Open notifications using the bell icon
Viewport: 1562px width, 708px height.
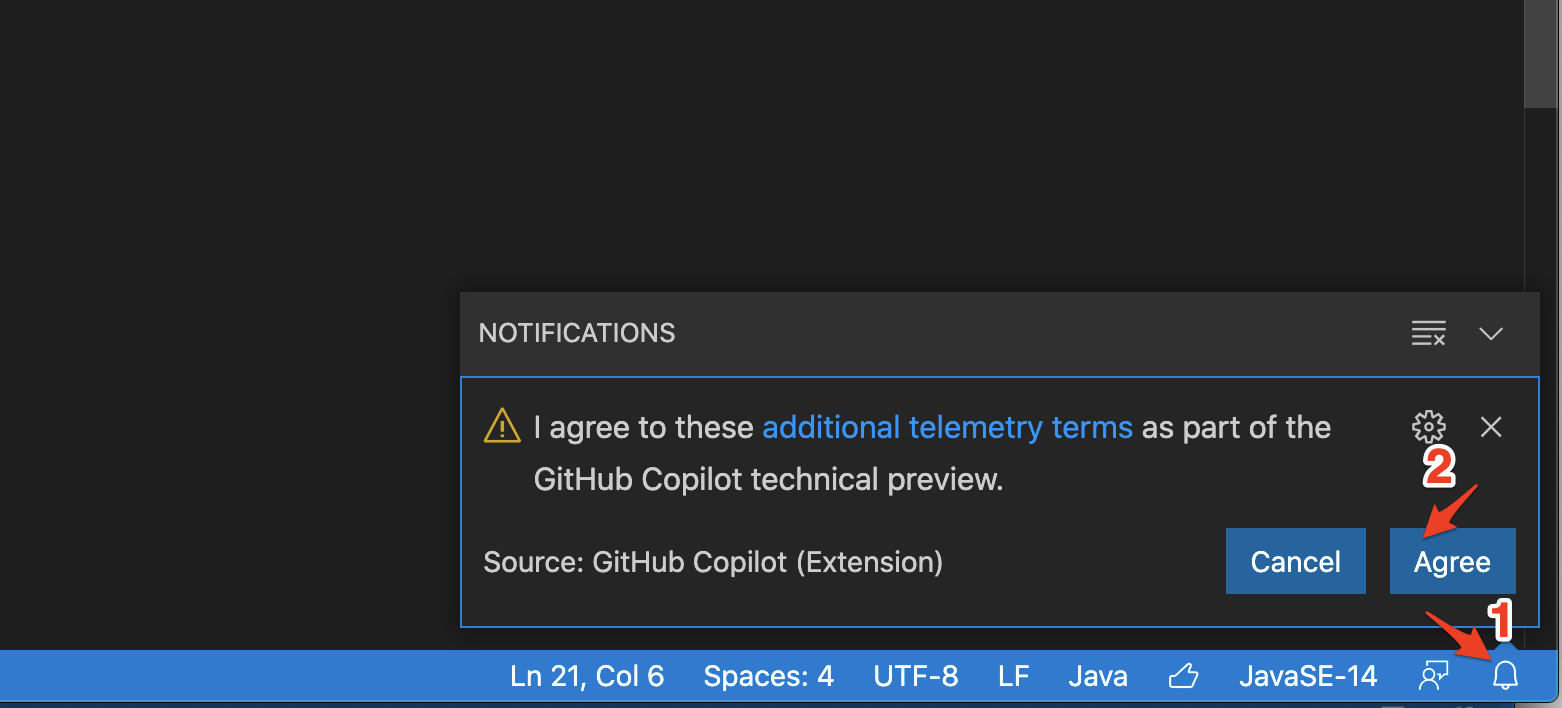point(1505,675)
